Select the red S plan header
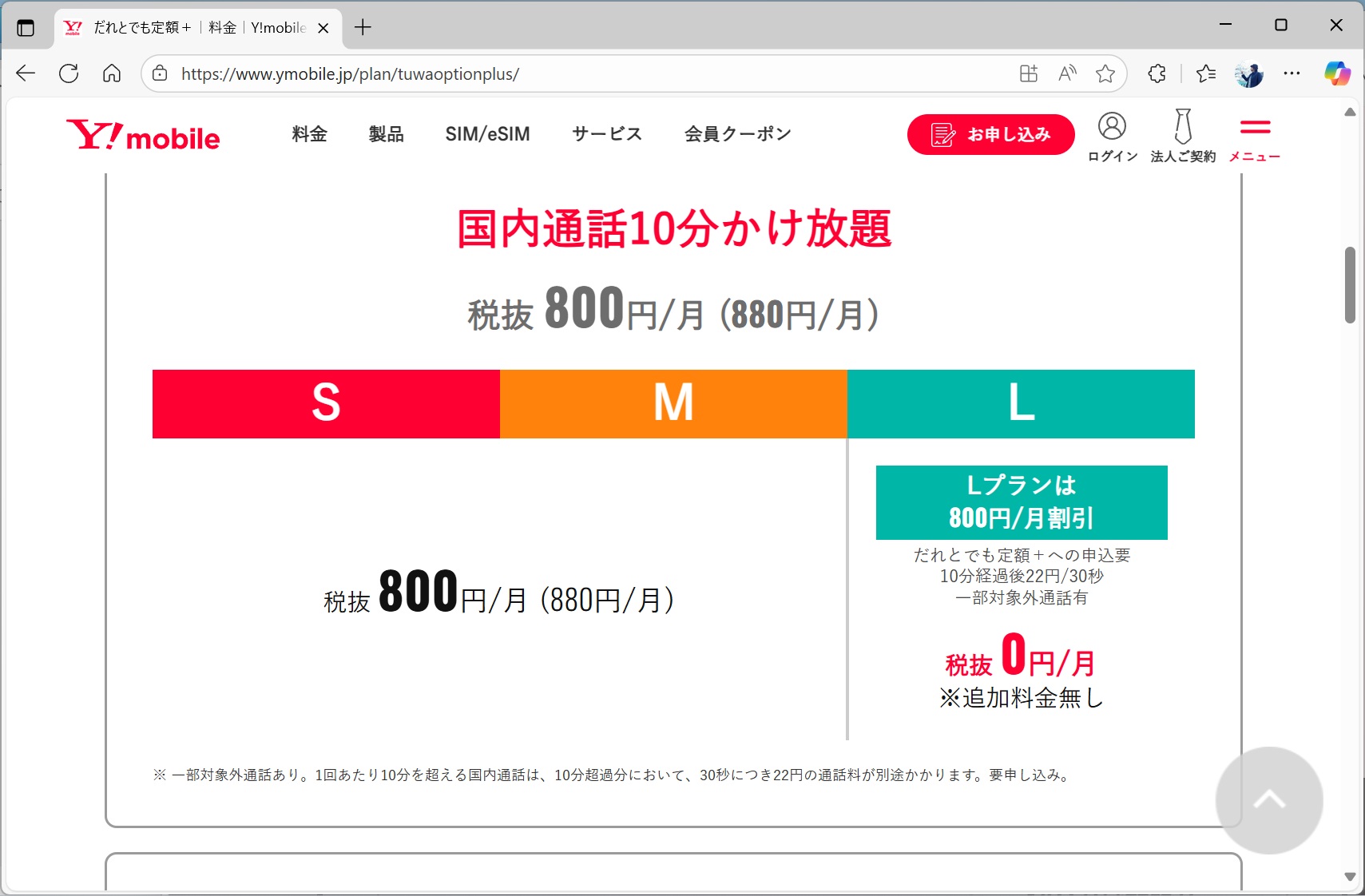 325,403
